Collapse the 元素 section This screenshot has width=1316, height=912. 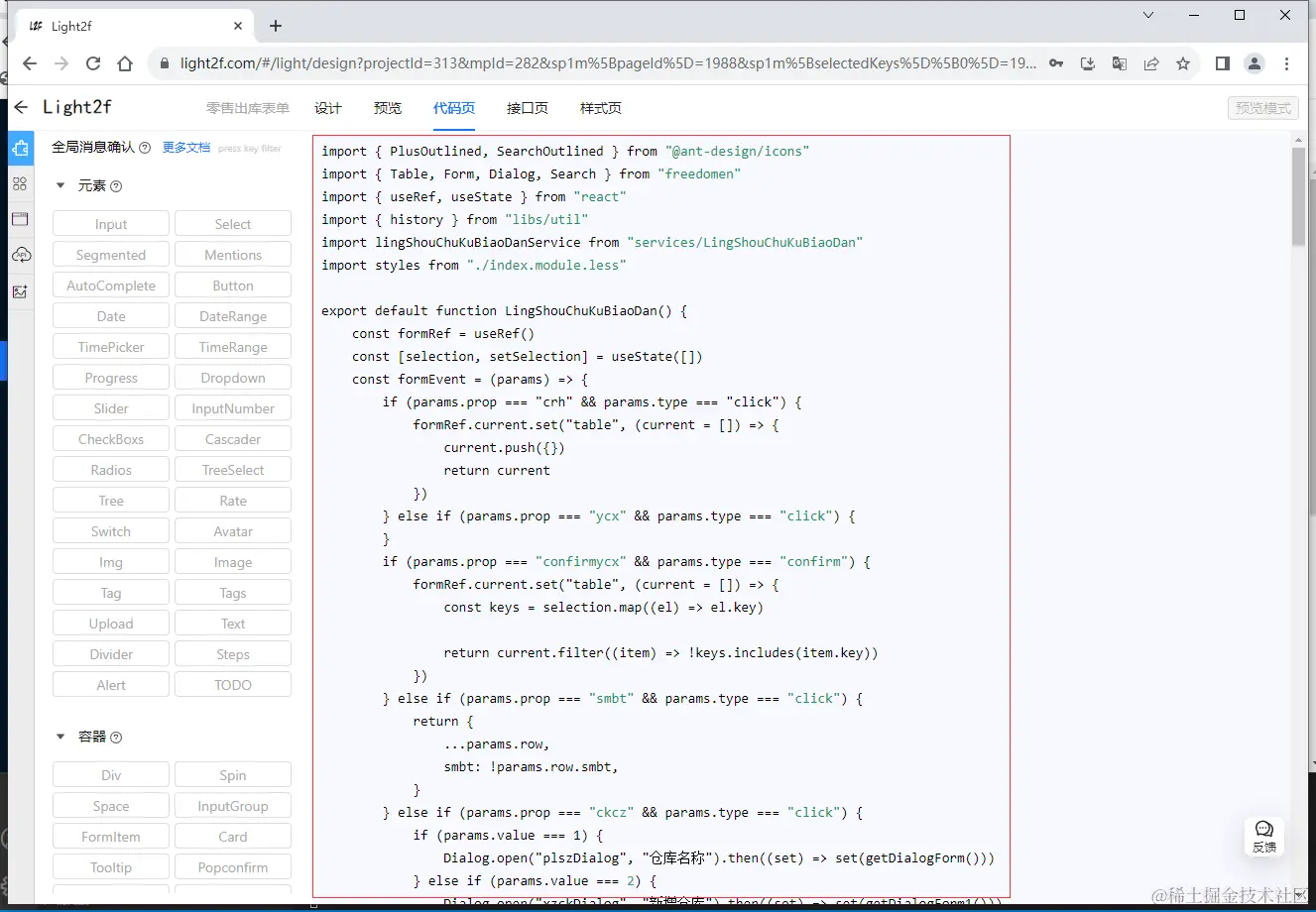coord(60,185)
